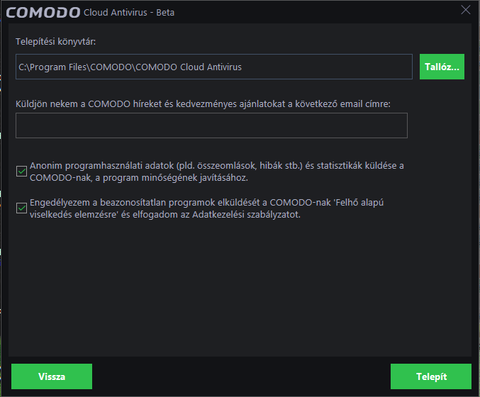The width and height of the screenshot is (480, 397).
Task: Open folder browser with Tallóz button
Action: [x=442, y=67]
